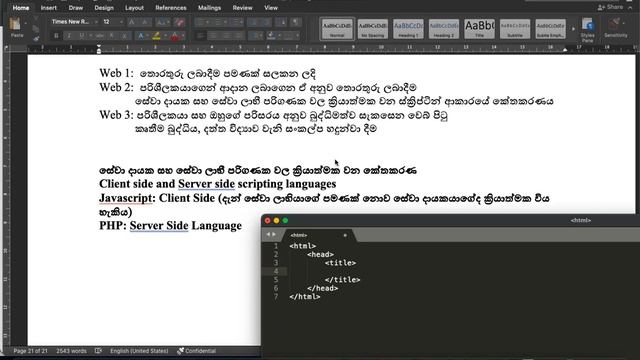Align paragraph text left
The height and width of the screenshot is (360, 640).
coord(200,36)
